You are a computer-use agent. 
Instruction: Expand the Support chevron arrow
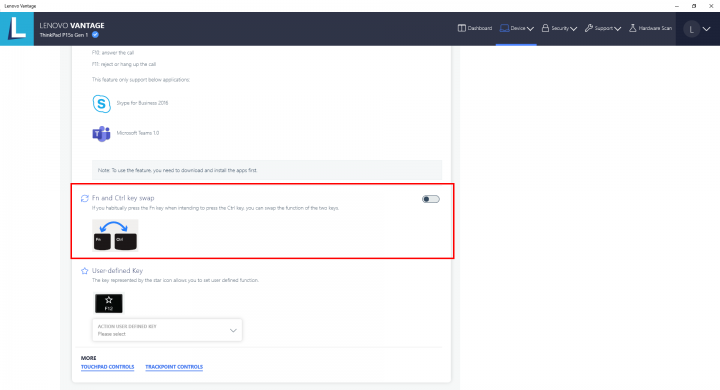pos(618,28)
